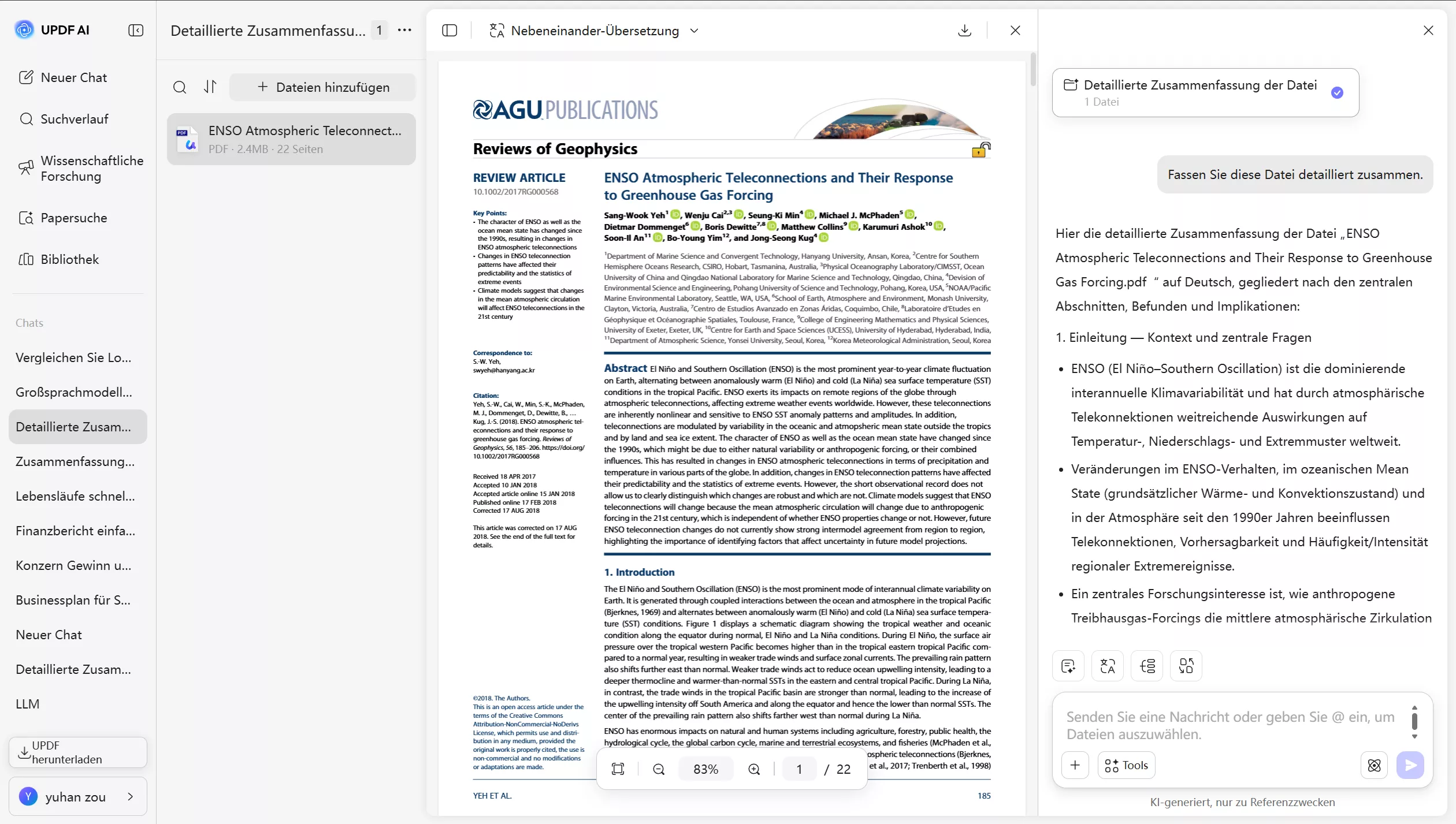Click the mind map icon

tap(1147, 666)
